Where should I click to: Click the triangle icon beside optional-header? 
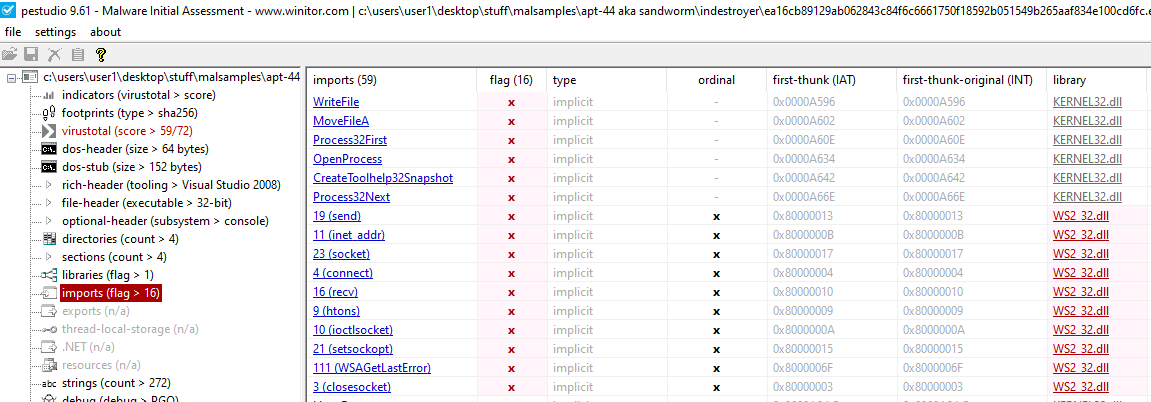(x=49, y=221)
